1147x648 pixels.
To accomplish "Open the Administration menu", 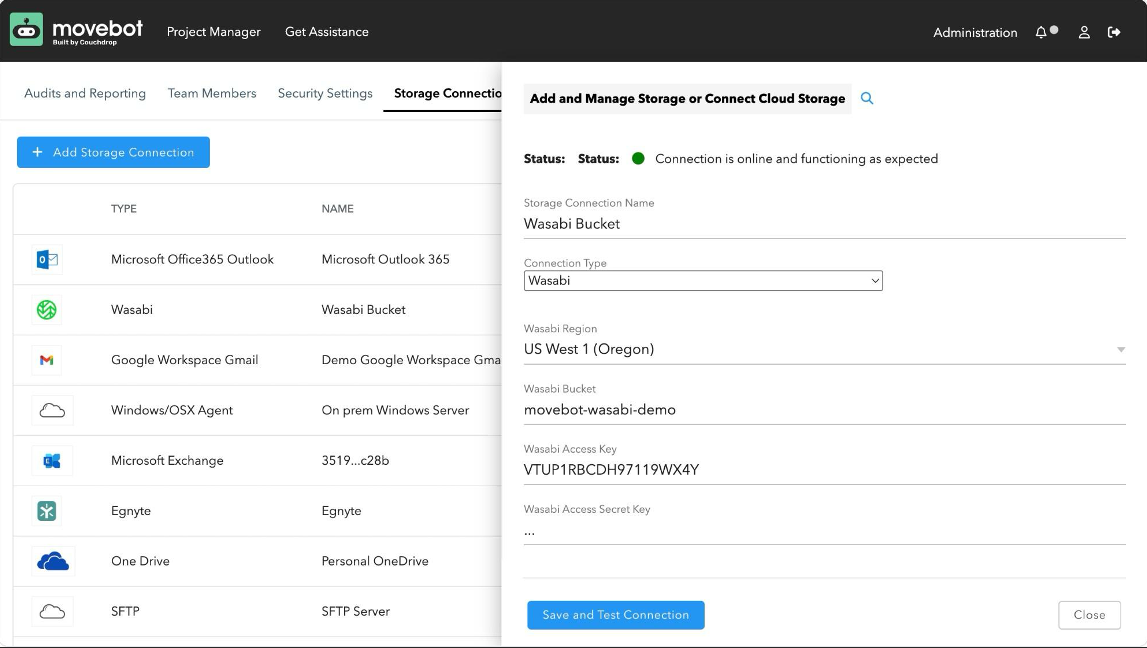I will click(975, 32).
